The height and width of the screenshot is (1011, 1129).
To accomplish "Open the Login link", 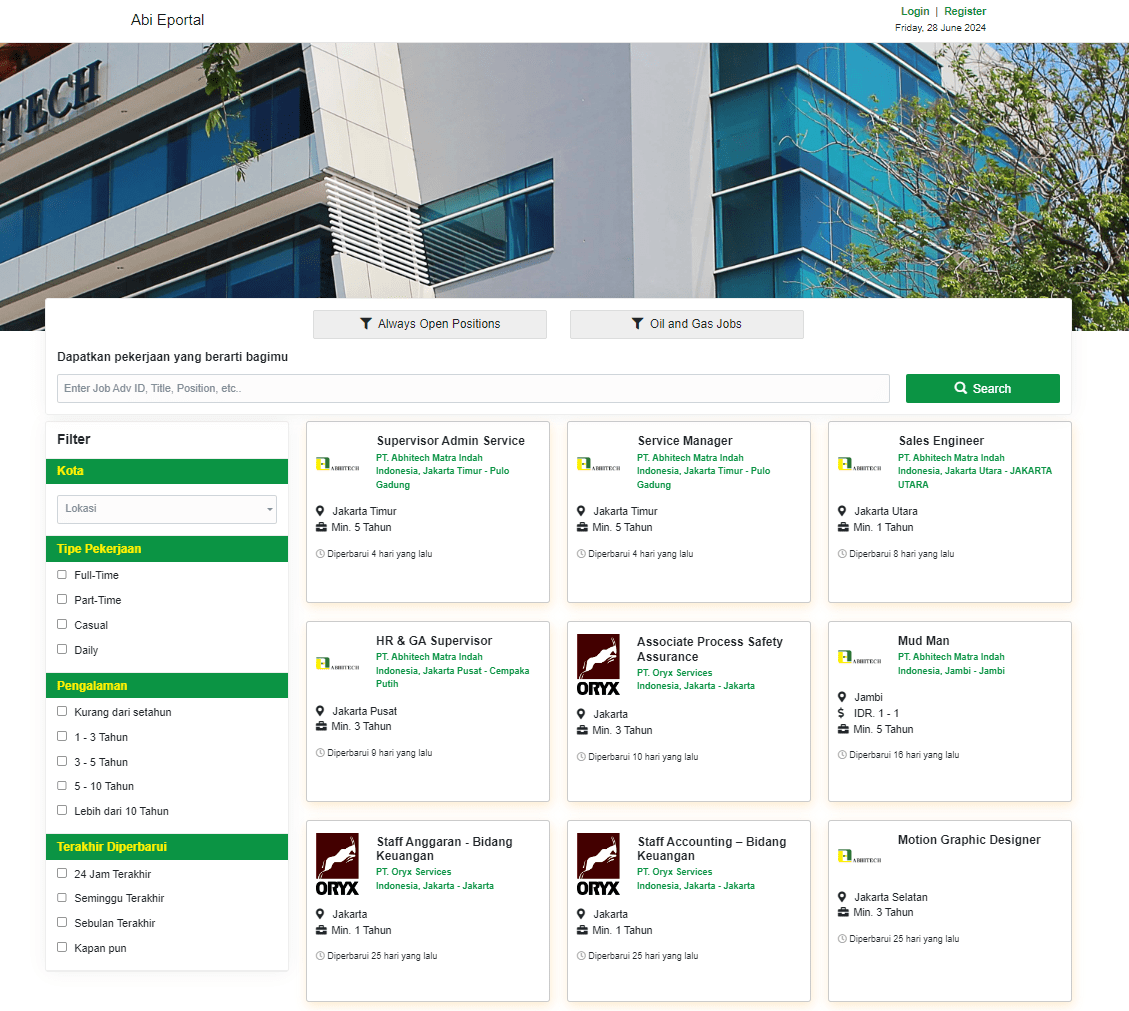I will pos(914,12).
